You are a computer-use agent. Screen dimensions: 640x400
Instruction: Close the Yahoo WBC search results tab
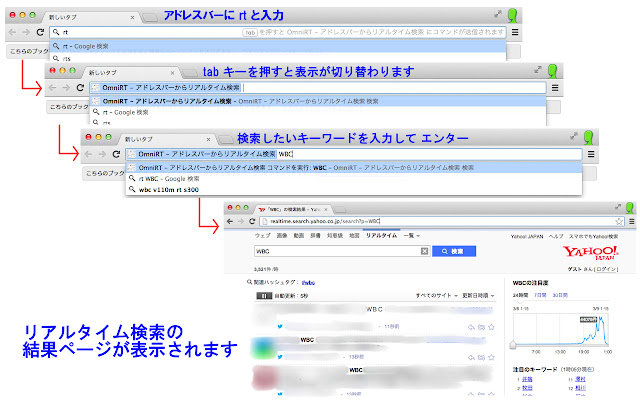pos(326,209)
